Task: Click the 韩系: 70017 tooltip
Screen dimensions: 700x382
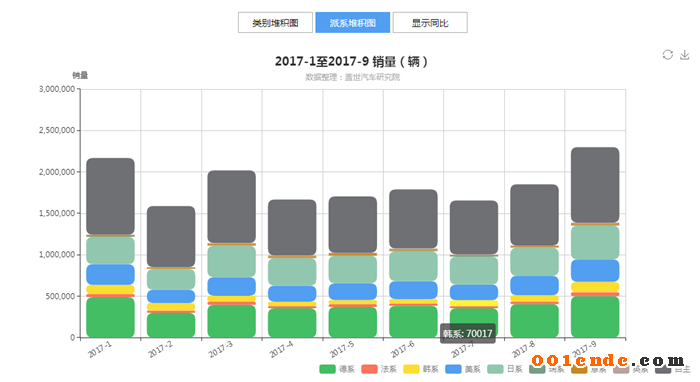Action: coord(468,333)
